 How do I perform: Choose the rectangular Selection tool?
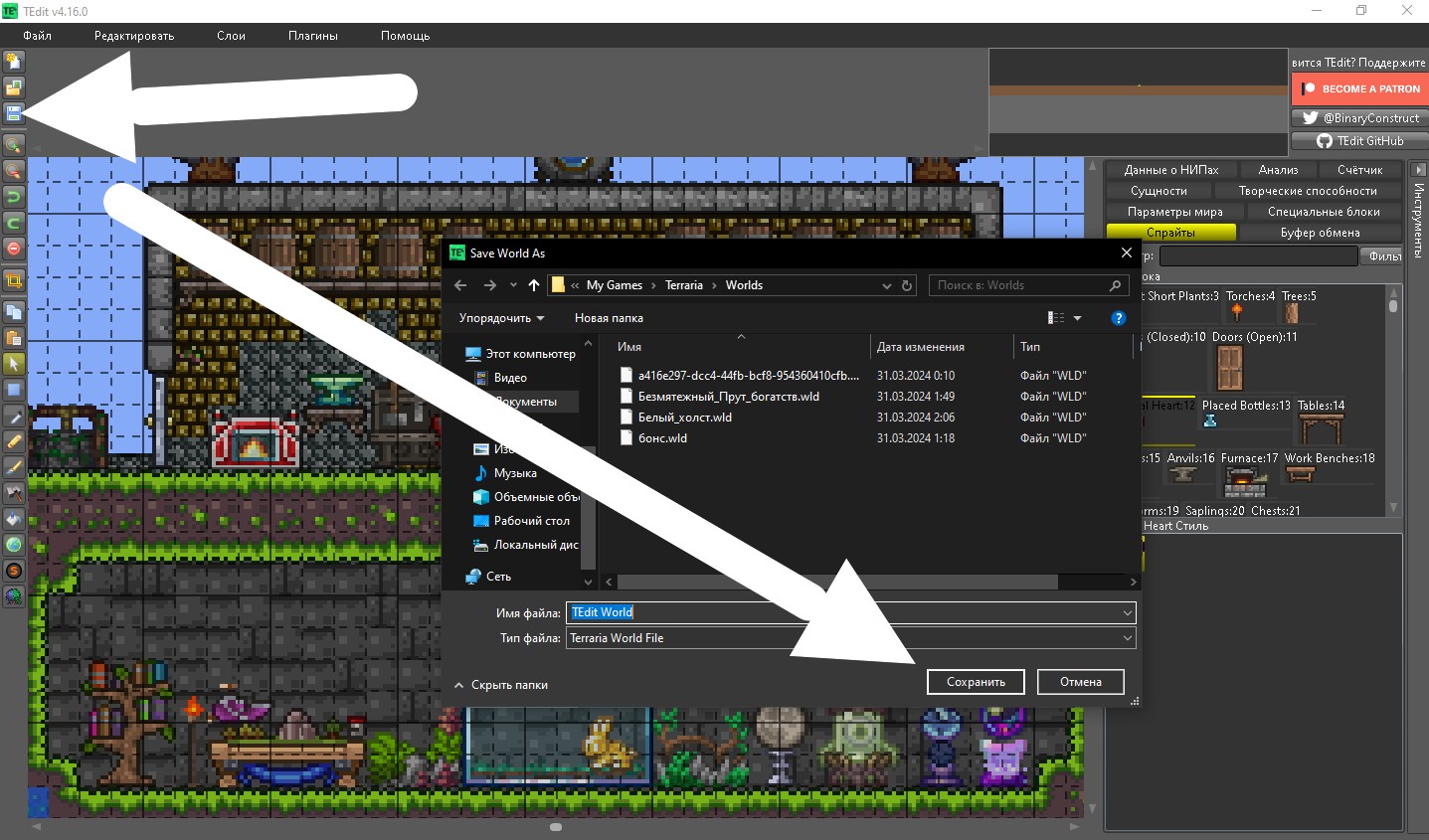pos(14,390)
